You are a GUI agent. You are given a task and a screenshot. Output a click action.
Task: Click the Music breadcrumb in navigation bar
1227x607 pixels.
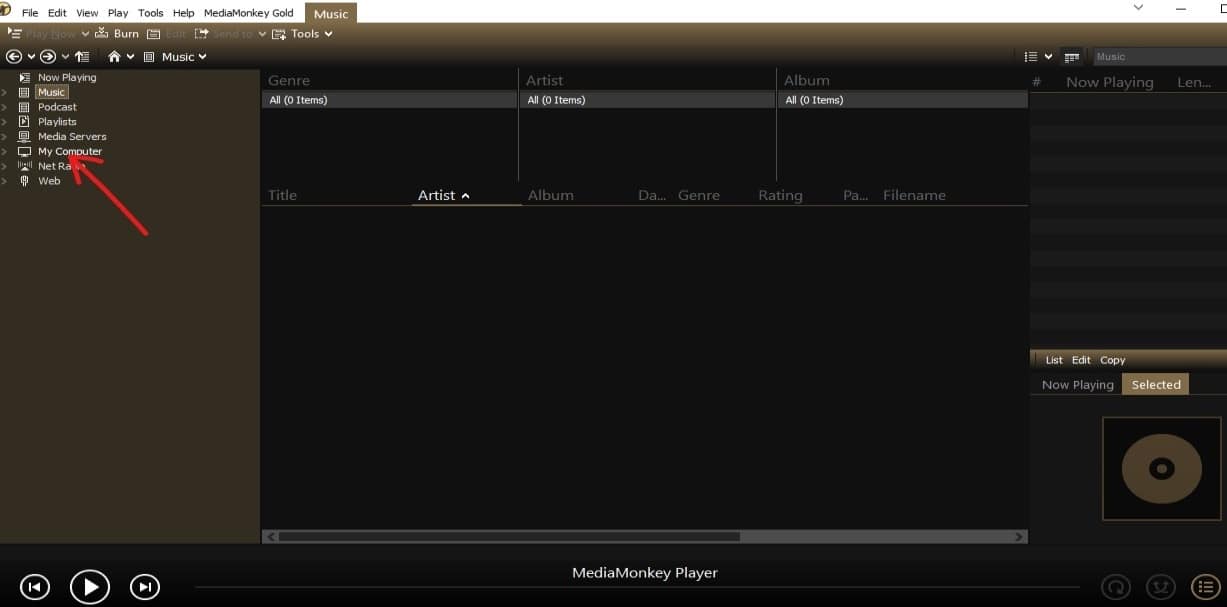click(178, 57)
